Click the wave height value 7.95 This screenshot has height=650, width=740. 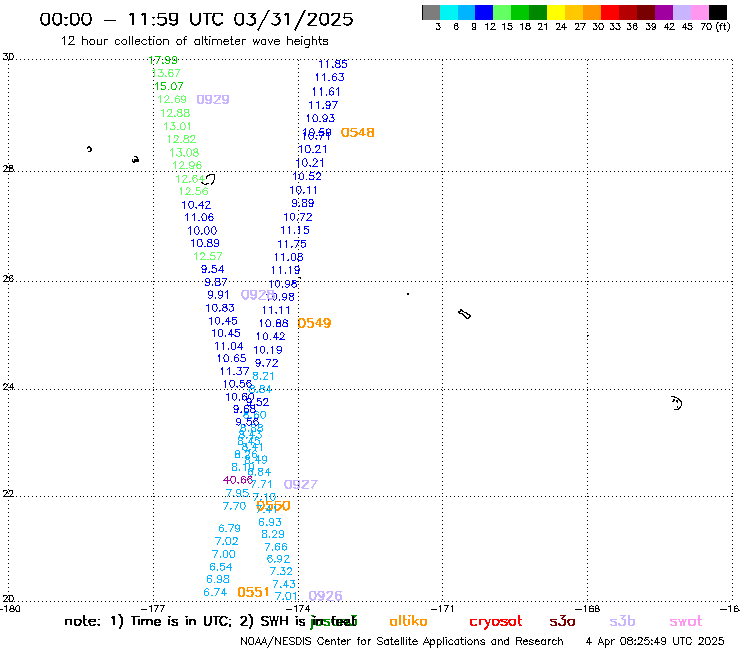click(237, 493)
